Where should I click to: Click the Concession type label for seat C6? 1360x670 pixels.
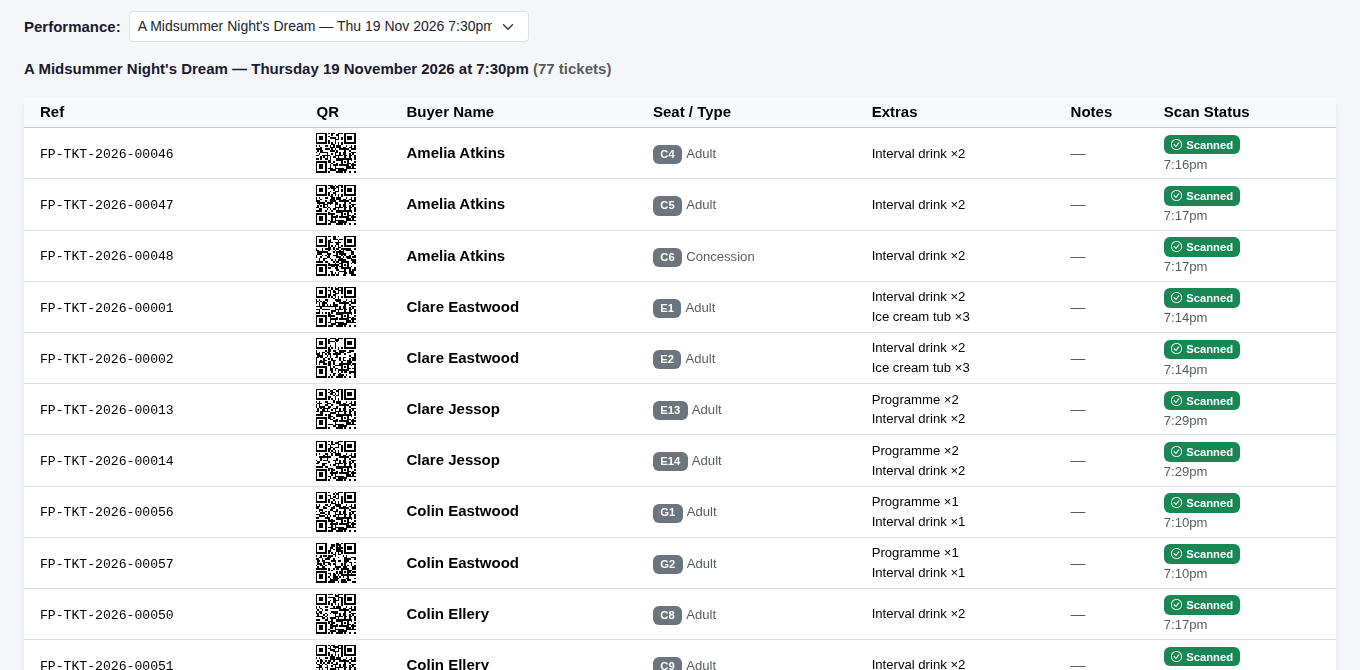tap(720, 257)
